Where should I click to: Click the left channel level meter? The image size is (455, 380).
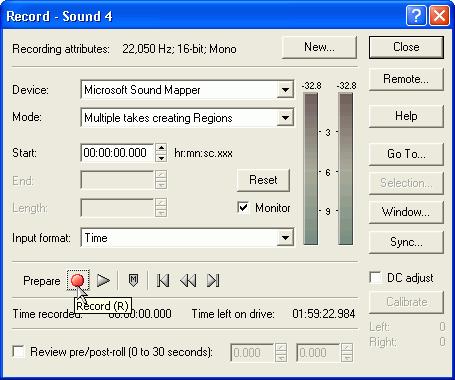click(311, 169)
